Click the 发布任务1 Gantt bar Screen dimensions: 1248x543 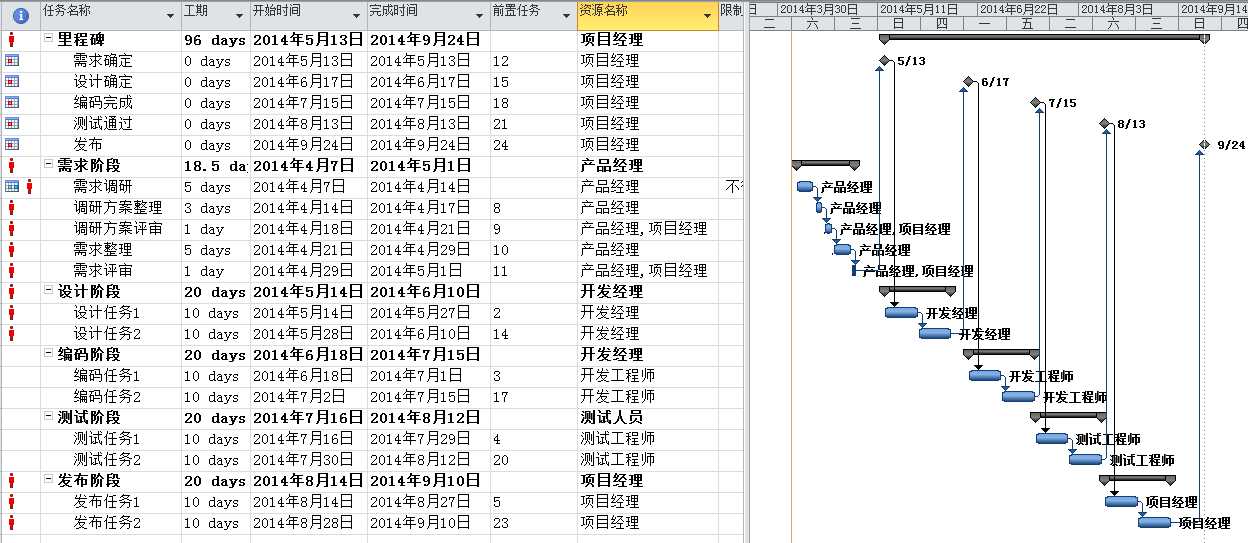click(x=1122, y=502)
